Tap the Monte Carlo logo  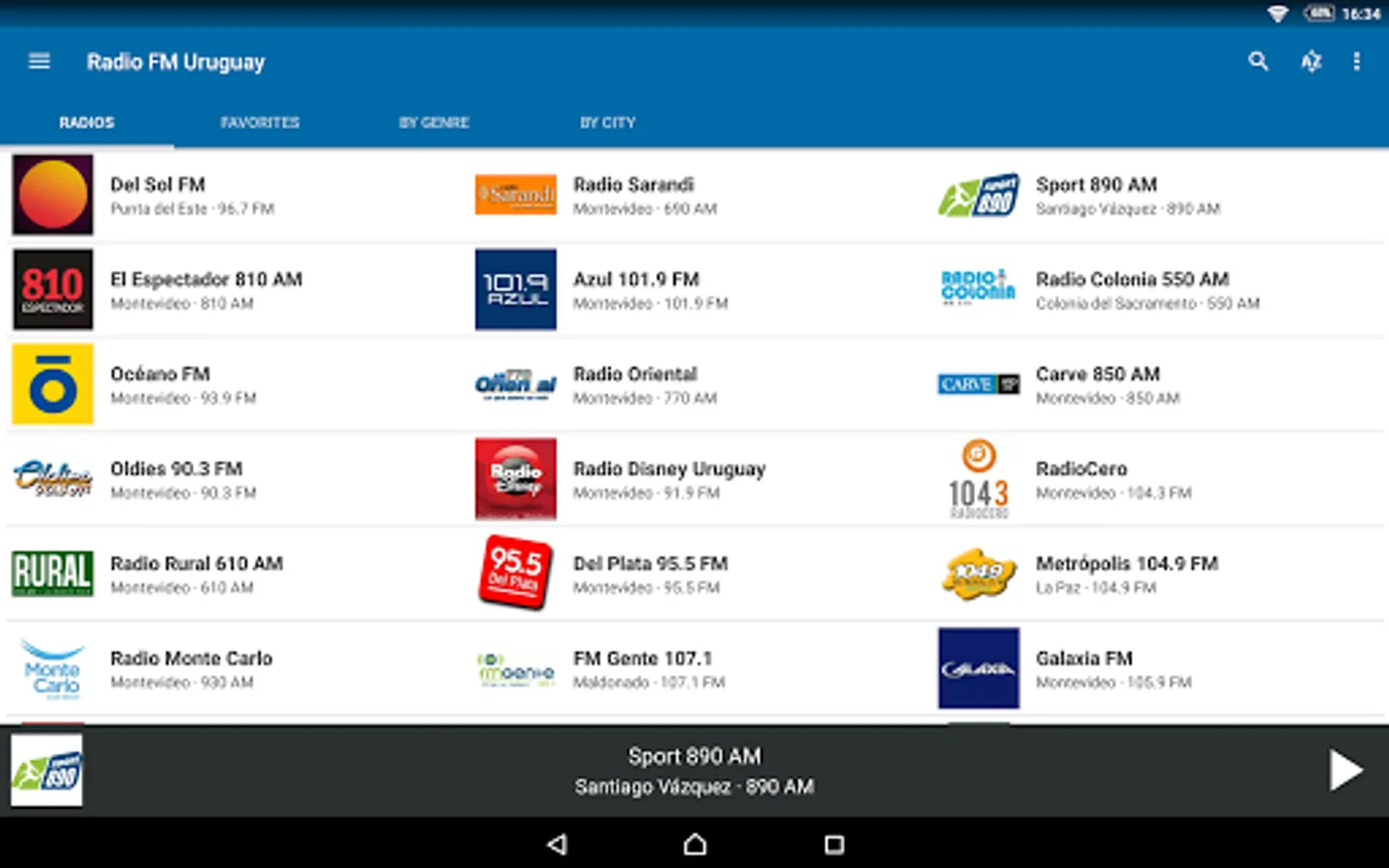tap(53, 668)
